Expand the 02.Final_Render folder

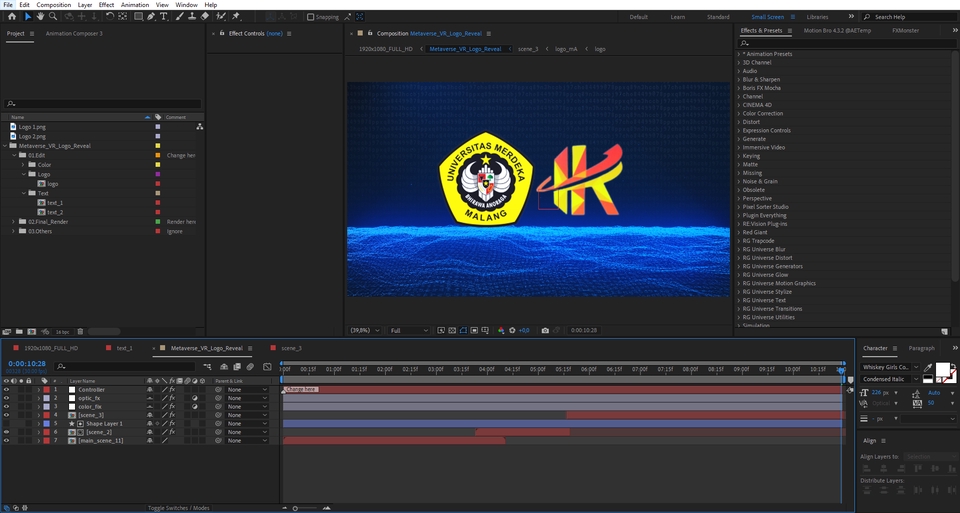[x=13, y=222]
